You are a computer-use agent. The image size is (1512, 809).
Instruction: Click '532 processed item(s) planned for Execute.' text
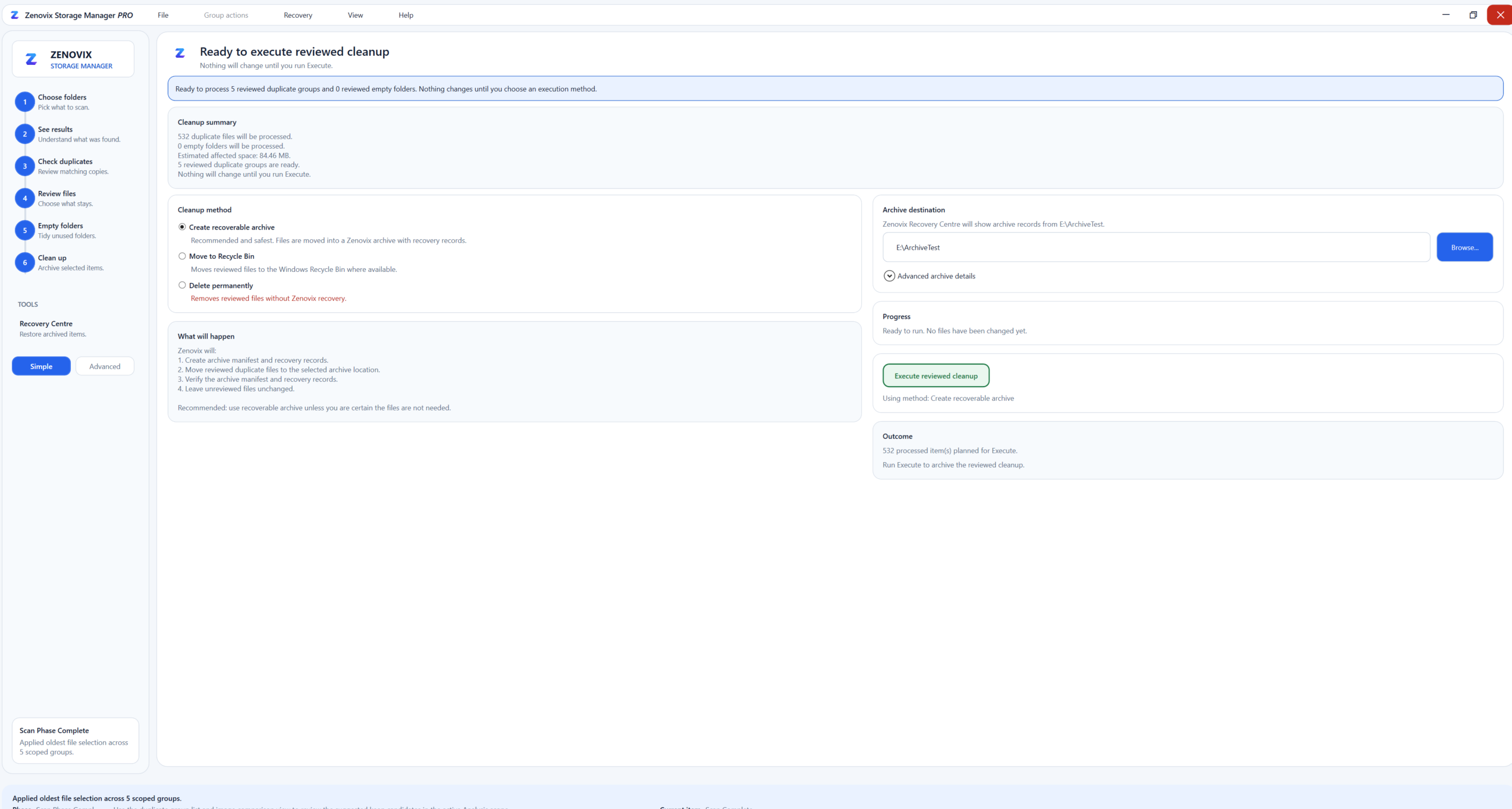(x=950, y=451)
